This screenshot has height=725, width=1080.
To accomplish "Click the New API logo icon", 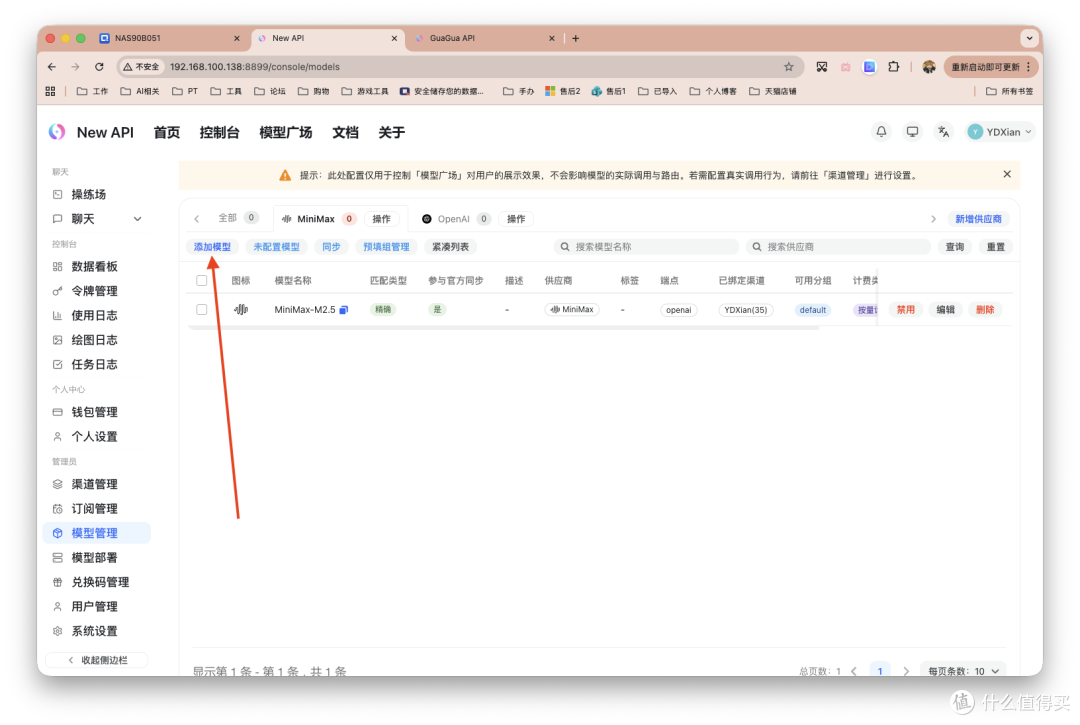I will (57, 132).
